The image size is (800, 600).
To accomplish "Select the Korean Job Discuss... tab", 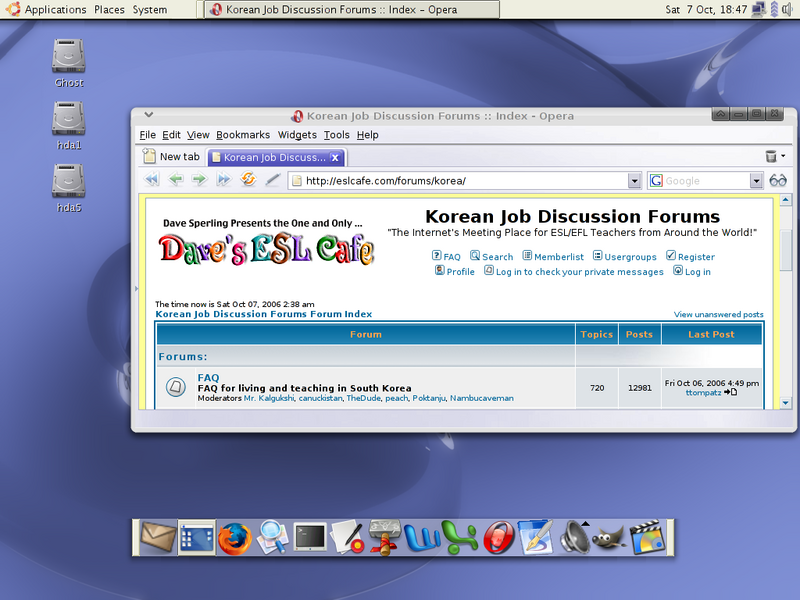I will pos(274,157).
